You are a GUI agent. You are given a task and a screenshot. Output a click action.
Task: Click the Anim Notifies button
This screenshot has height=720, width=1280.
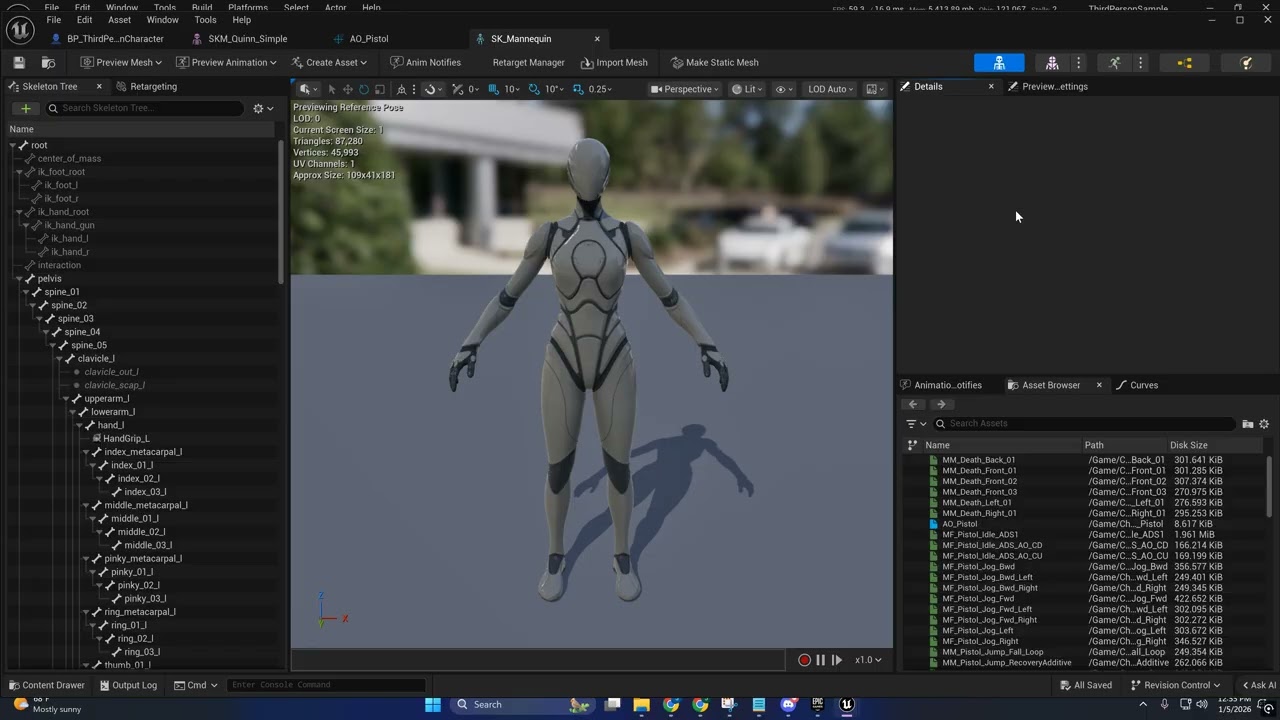[425, 63]
